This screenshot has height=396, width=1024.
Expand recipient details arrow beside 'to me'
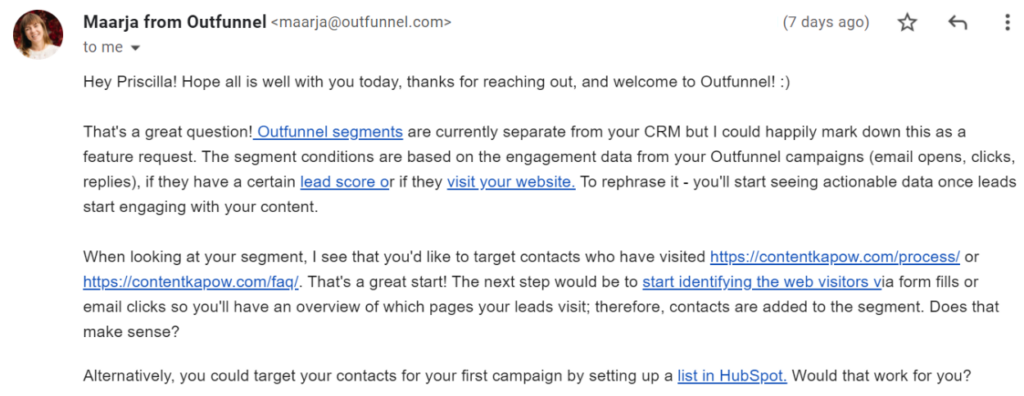136,48
